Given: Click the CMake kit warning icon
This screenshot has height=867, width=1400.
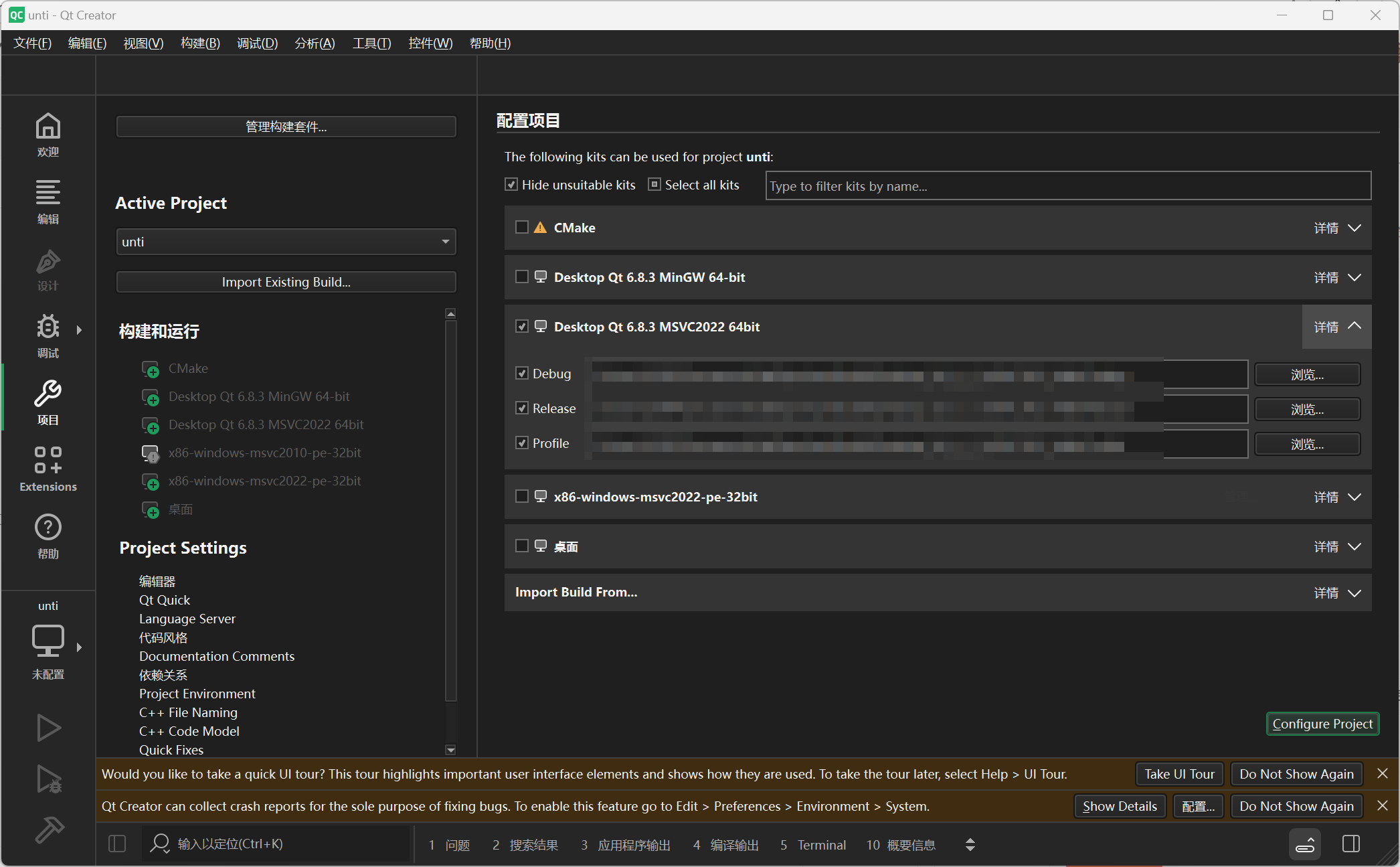Looking at the screenshot, I should pos(540,228).
